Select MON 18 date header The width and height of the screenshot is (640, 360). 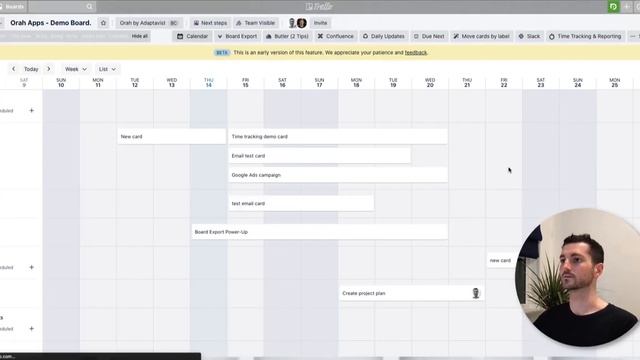(356, 82)
